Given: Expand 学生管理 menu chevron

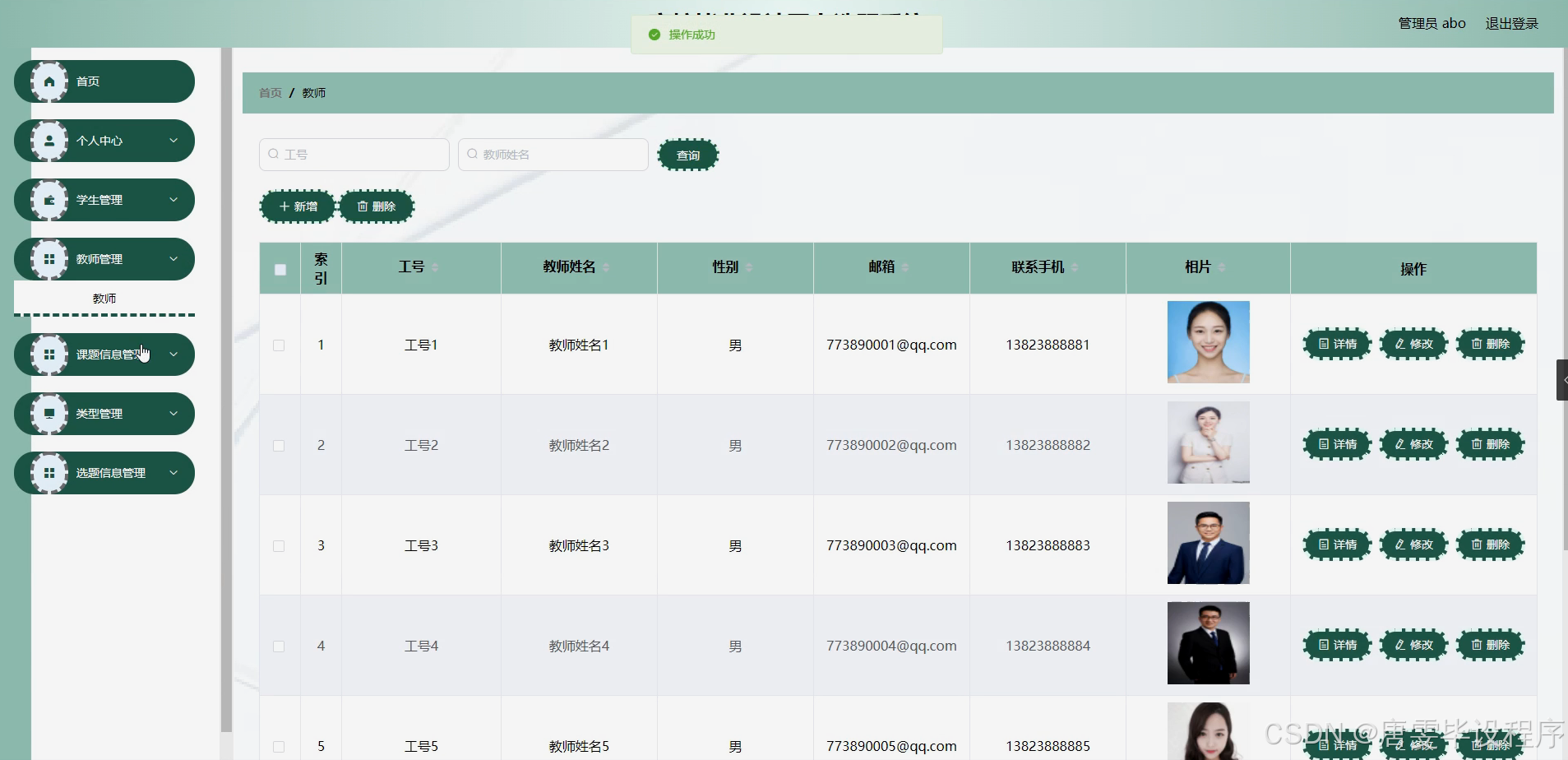Looking at the screenshot, I should click(173, 200).
